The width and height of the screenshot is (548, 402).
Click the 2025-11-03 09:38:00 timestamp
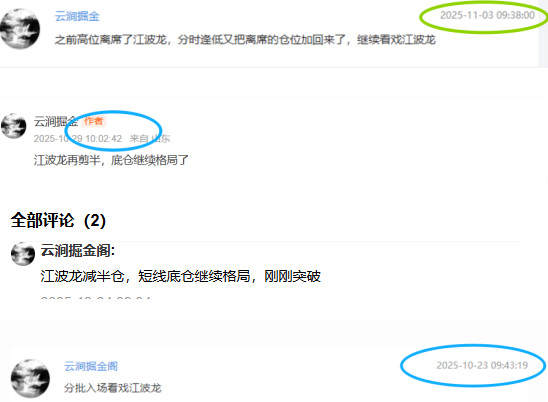487,15
